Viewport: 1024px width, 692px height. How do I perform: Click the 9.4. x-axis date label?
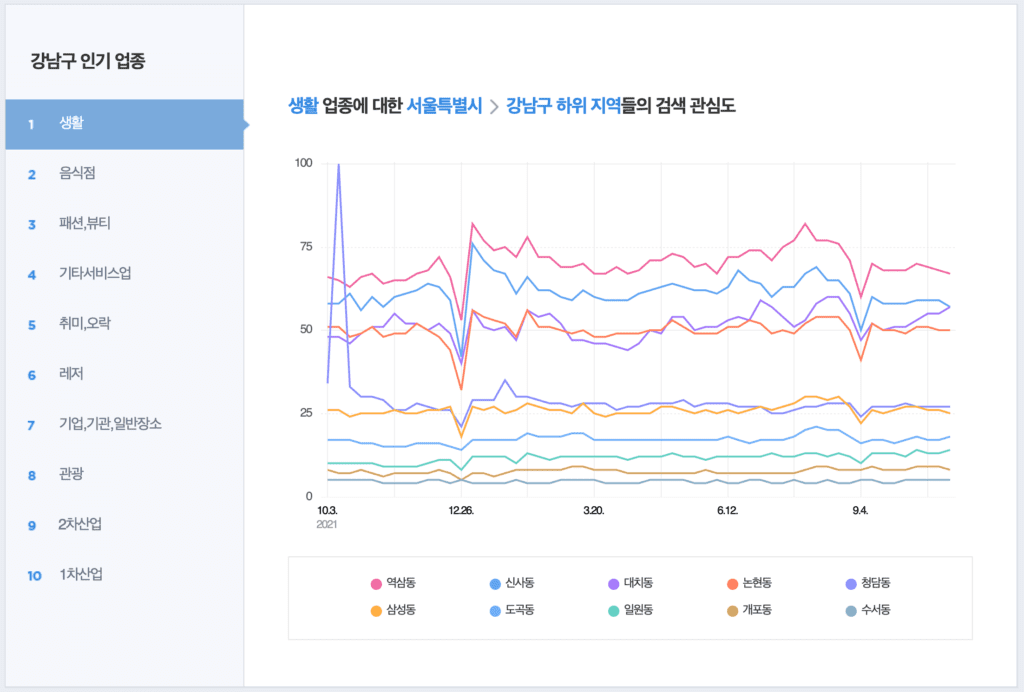860,511
